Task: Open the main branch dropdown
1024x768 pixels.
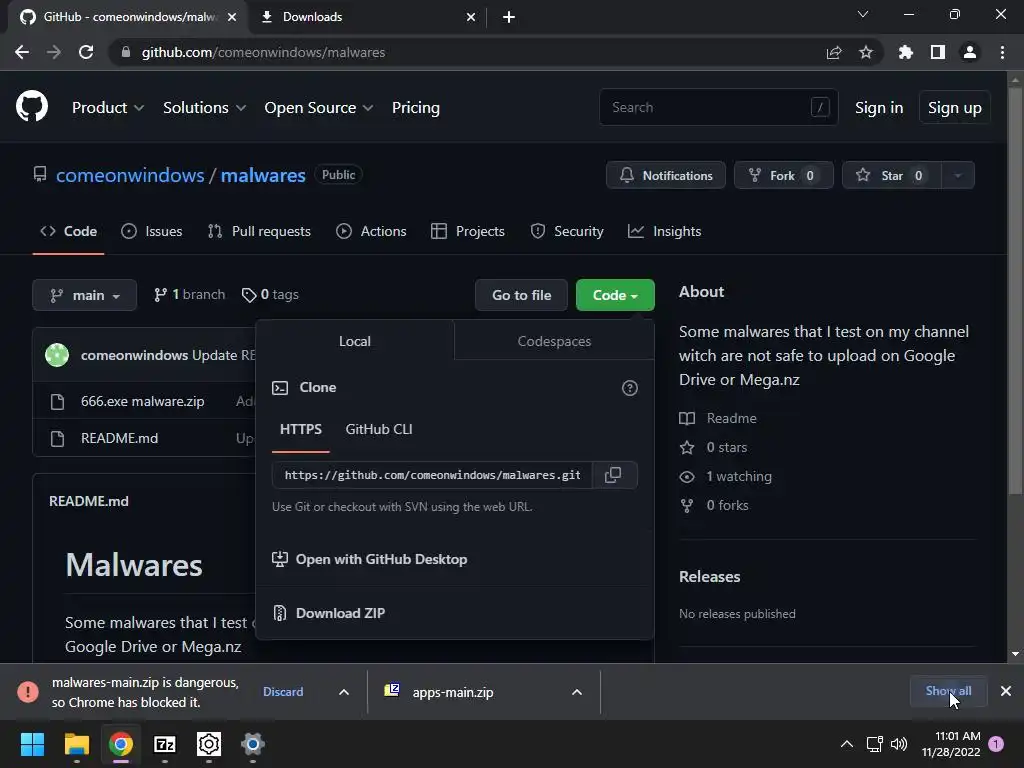Action: [x=84, y=295]
